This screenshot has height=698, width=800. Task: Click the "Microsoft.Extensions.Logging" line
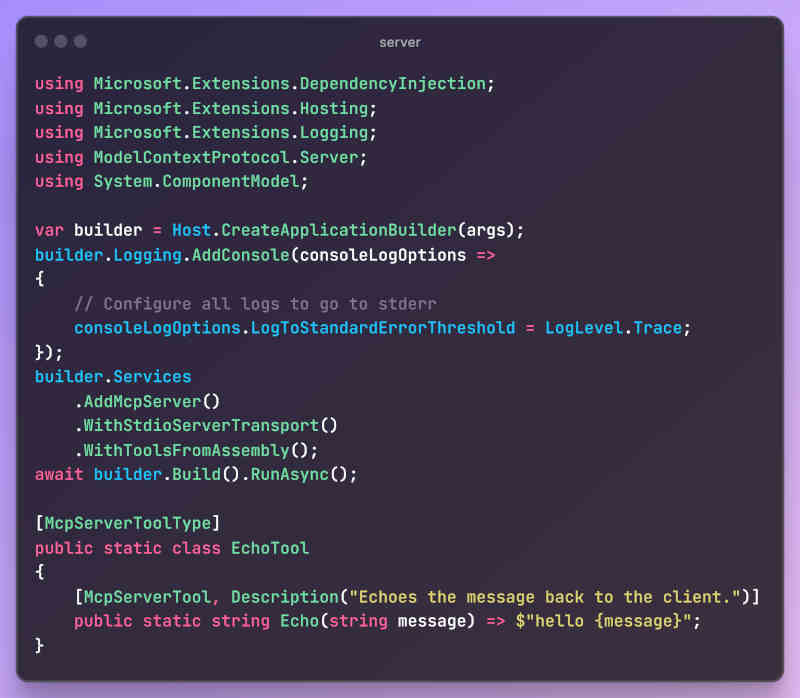(x=206, y=133)
